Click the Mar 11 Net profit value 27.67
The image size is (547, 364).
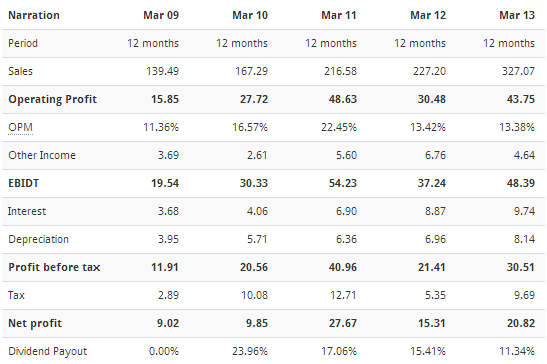click(343, 323)
